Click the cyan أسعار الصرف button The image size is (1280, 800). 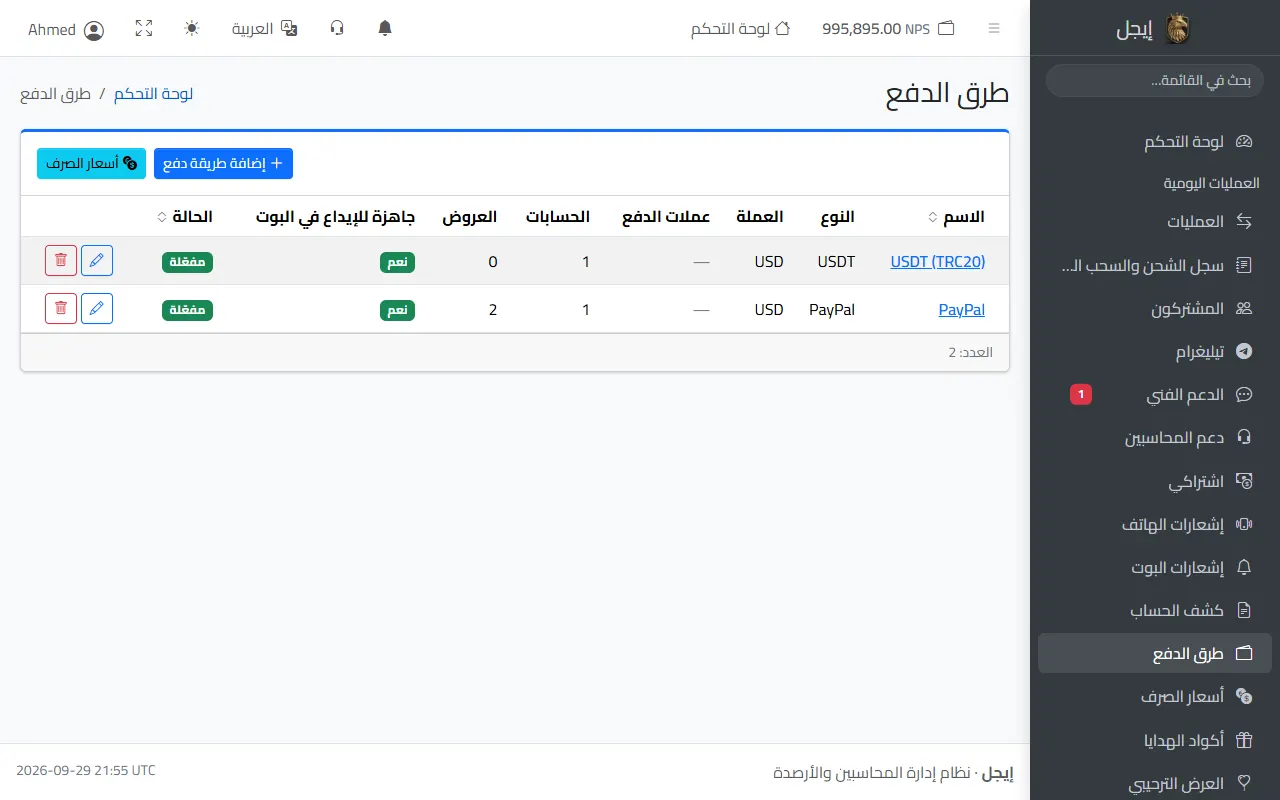(91, 163)
